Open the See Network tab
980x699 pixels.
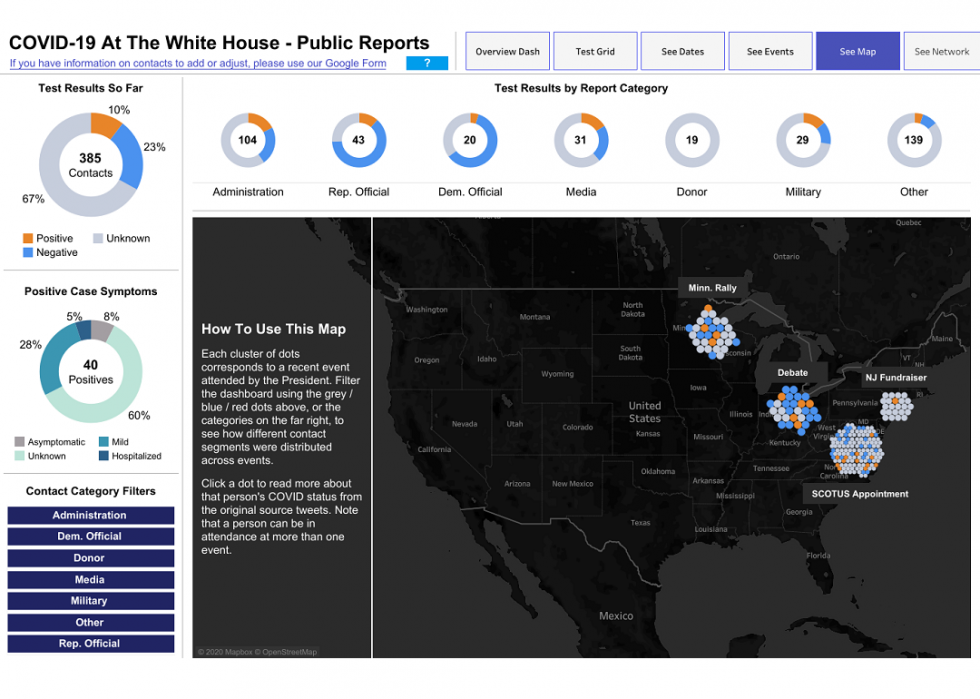942,51
